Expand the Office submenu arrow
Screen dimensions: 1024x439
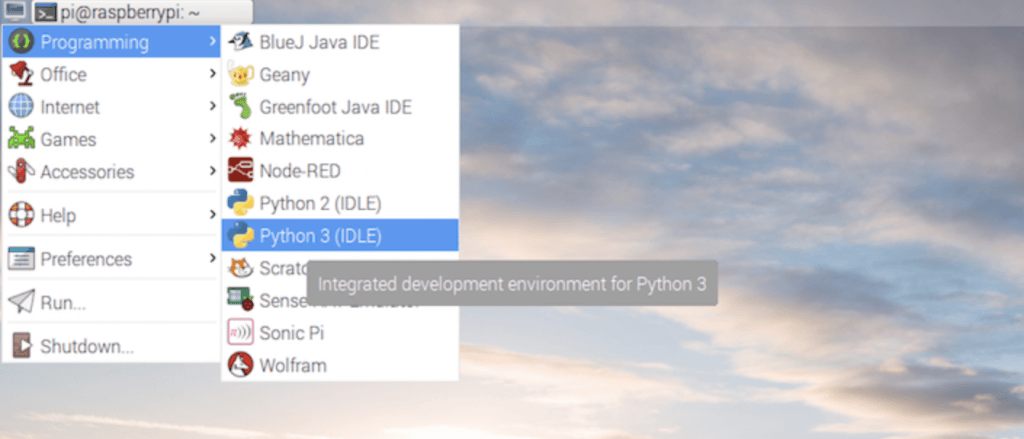212,74
